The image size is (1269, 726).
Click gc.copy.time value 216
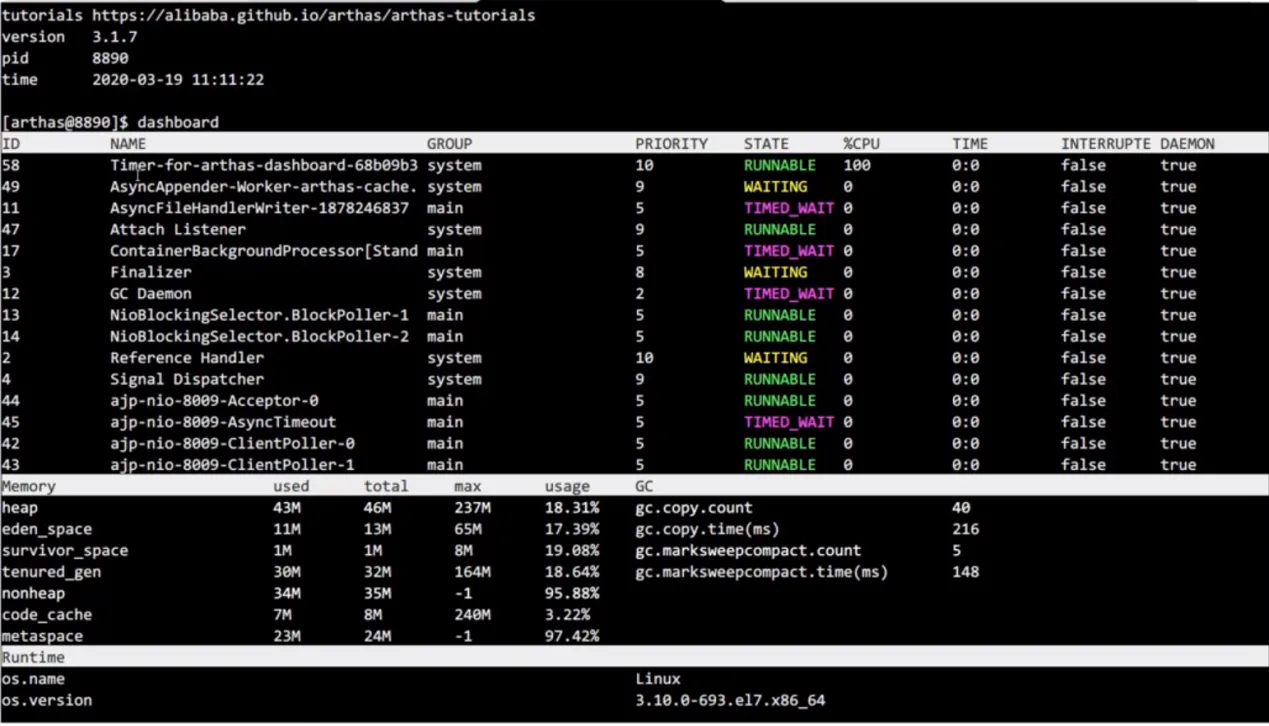(966, 530)
